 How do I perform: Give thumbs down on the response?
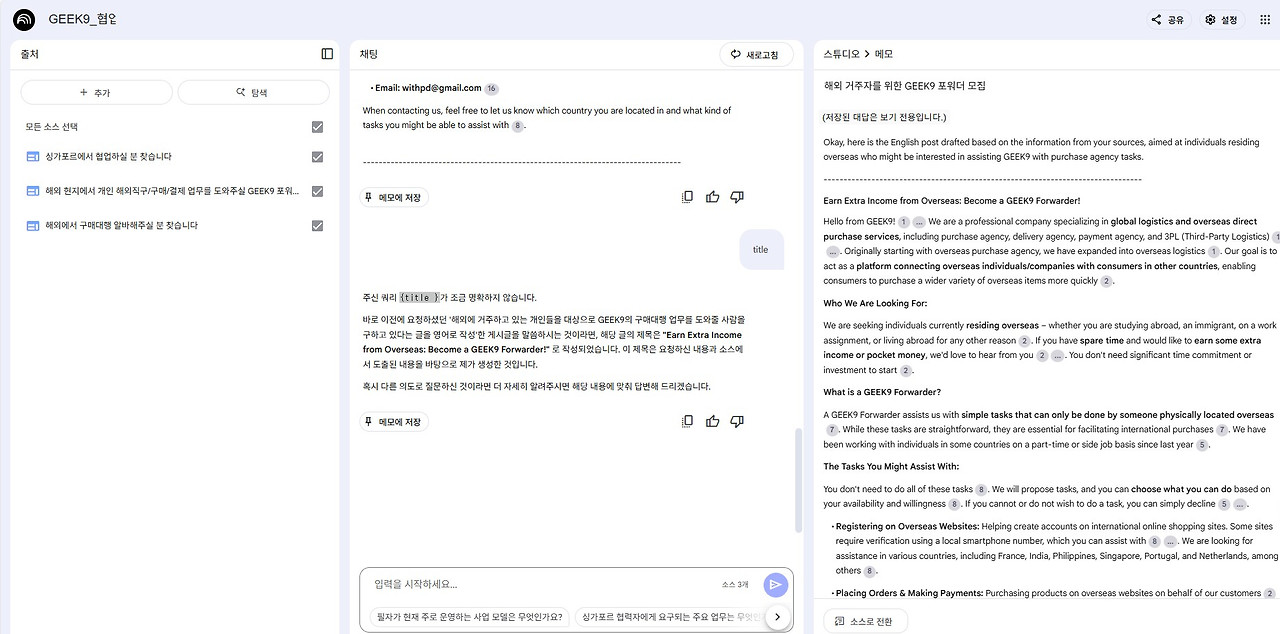[737, 420]
